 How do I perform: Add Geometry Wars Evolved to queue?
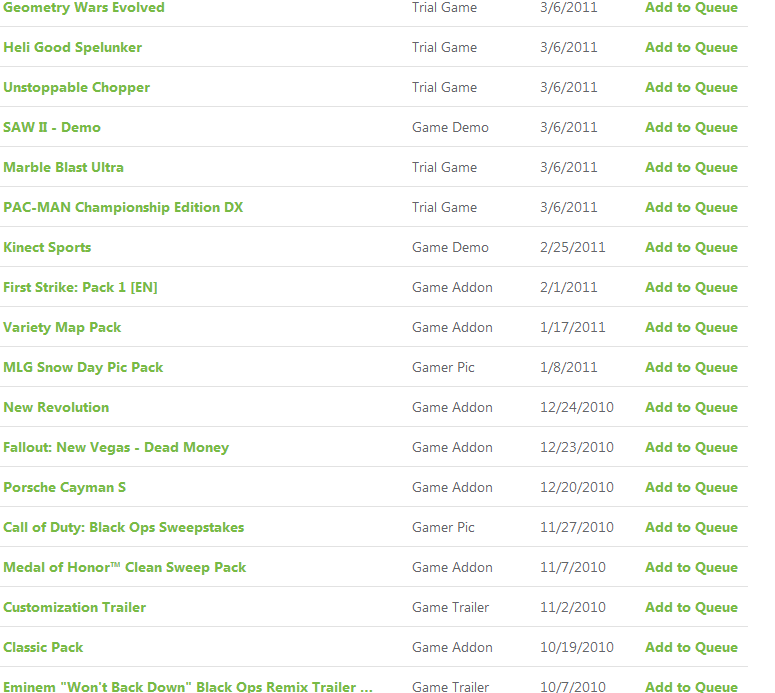(691, 7)
